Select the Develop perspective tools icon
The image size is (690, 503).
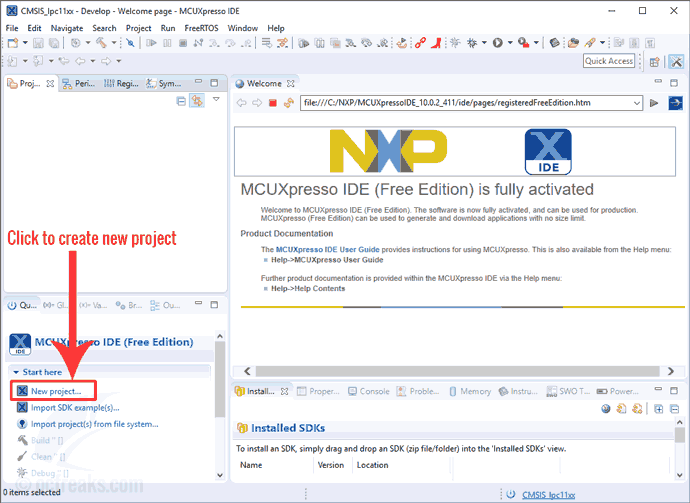676,62
